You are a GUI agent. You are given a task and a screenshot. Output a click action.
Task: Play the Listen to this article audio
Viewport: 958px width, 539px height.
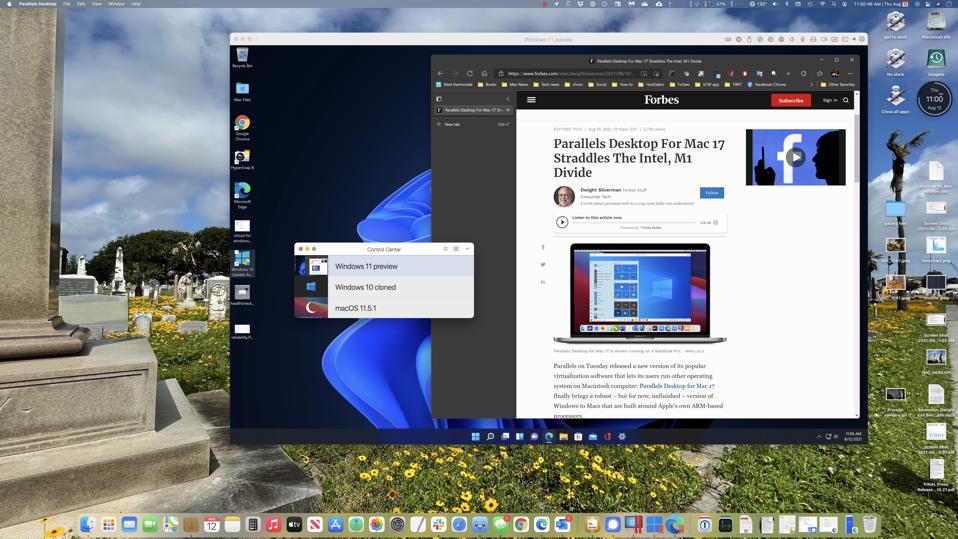[562, 222]
